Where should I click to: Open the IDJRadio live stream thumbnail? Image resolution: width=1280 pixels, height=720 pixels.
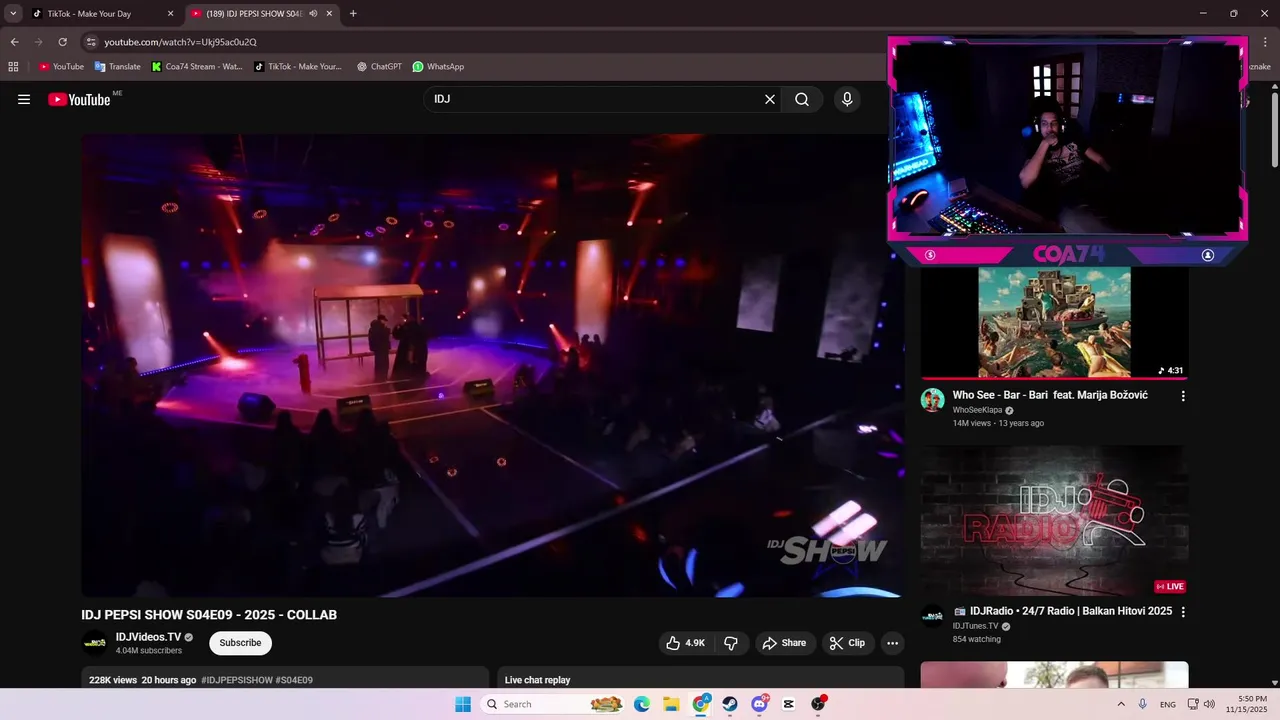point(1054,520)
